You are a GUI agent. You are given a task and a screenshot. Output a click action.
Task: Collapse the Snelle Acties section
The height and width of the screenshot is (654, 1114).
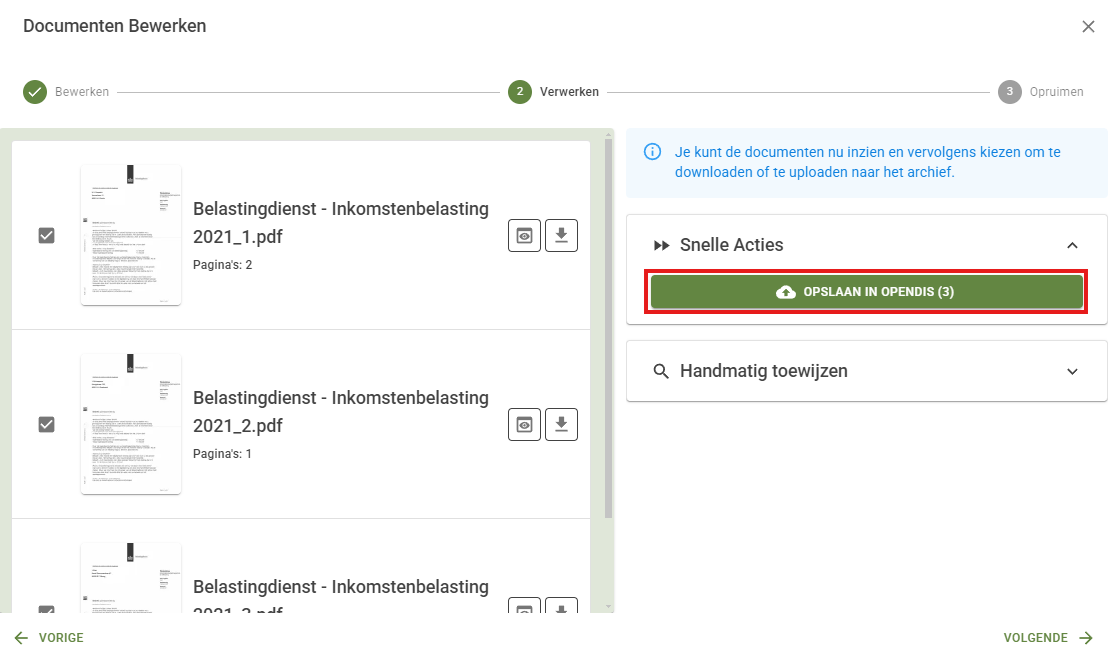(1072, 245)
